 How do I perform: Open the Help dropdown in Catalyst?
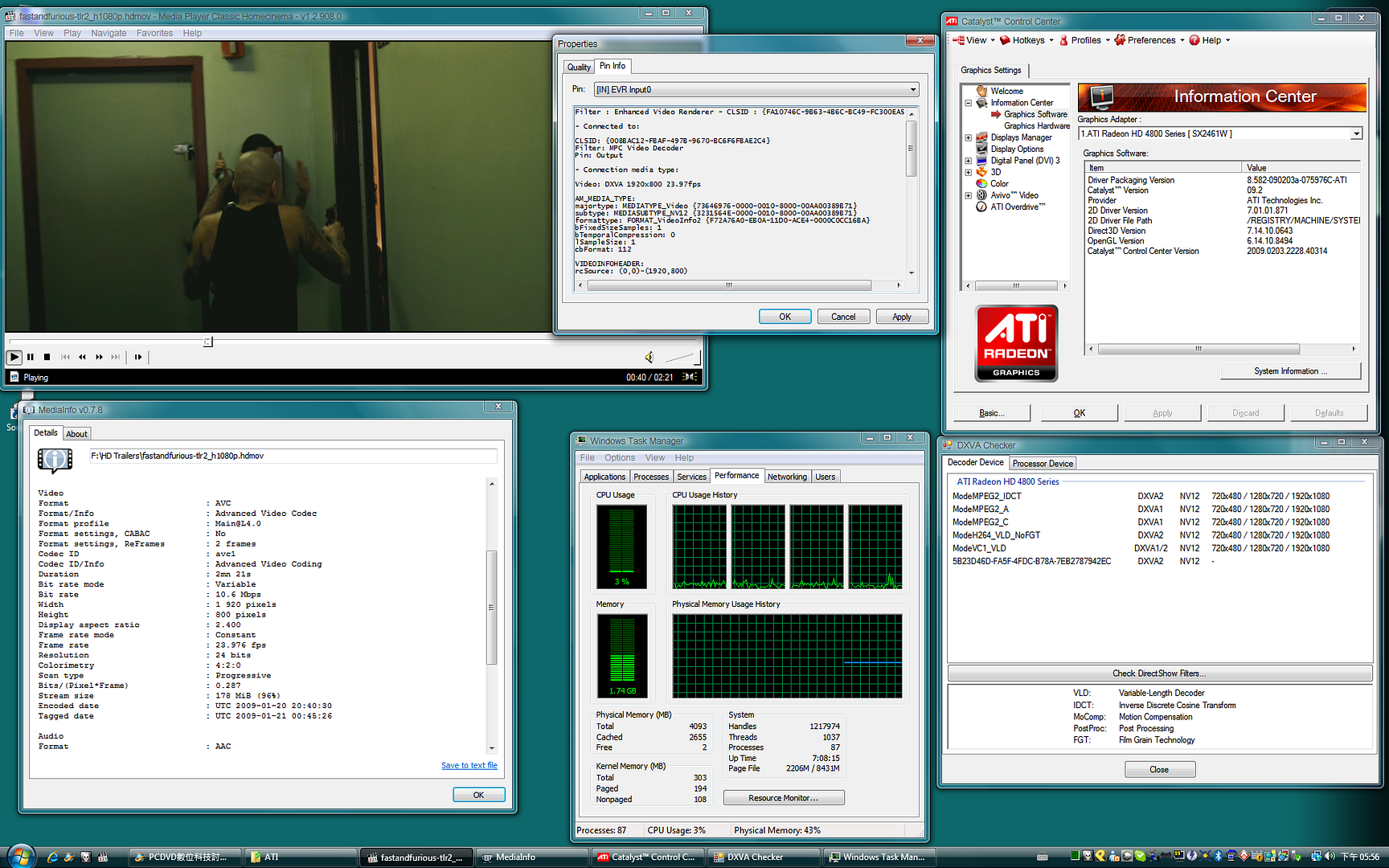point(1210,40)
